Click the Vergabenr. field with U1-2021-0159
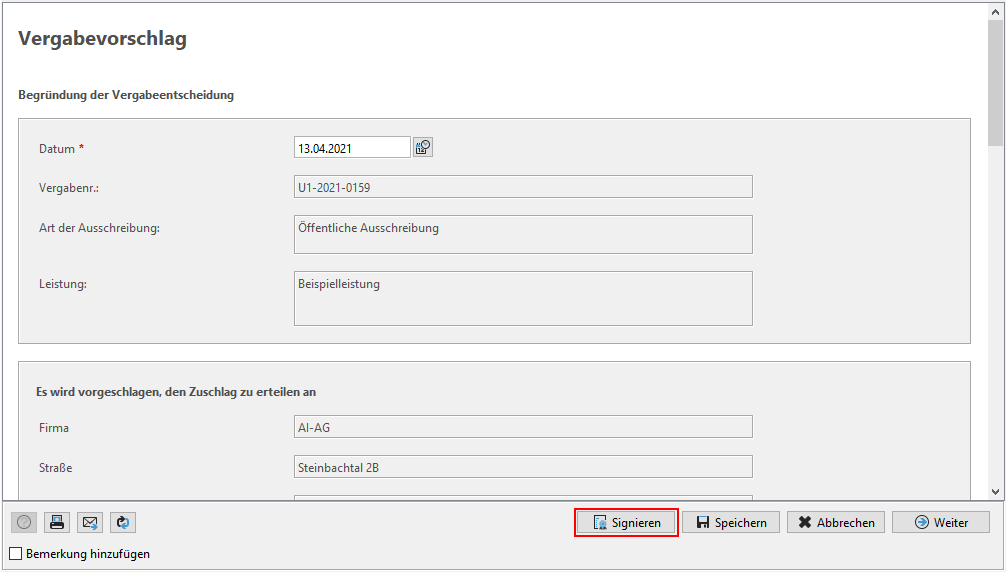 (523, 187)
